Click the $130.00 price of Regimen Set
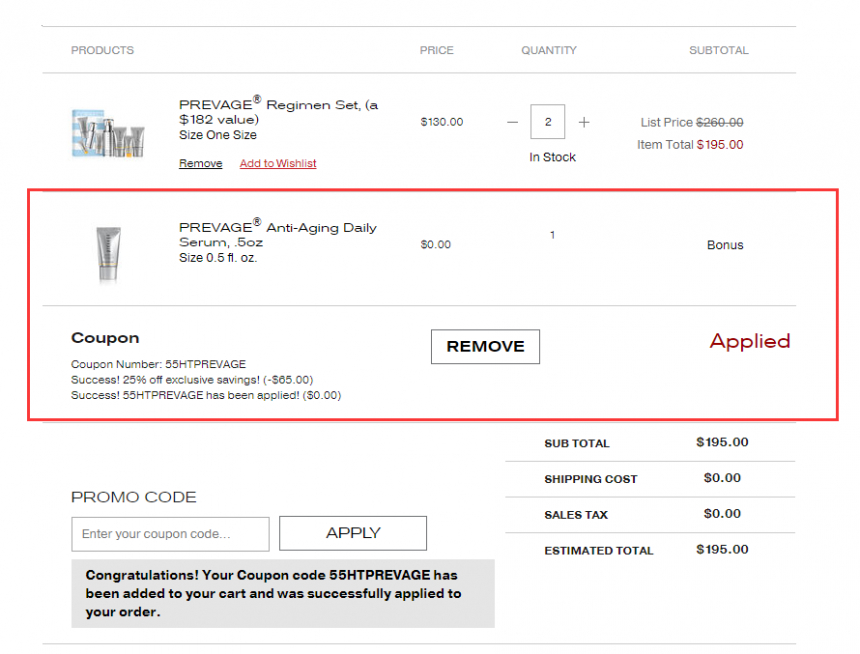Viewport: 860px width, 654px height. 442,122
